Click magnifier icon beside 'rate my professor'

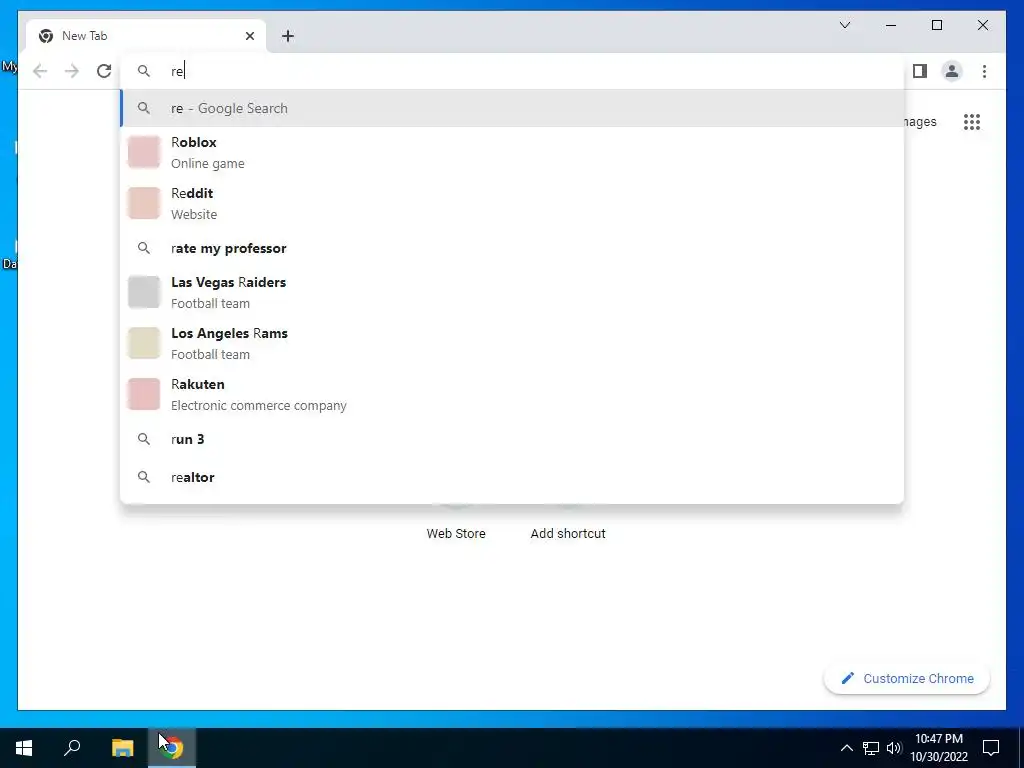point(144,248)
